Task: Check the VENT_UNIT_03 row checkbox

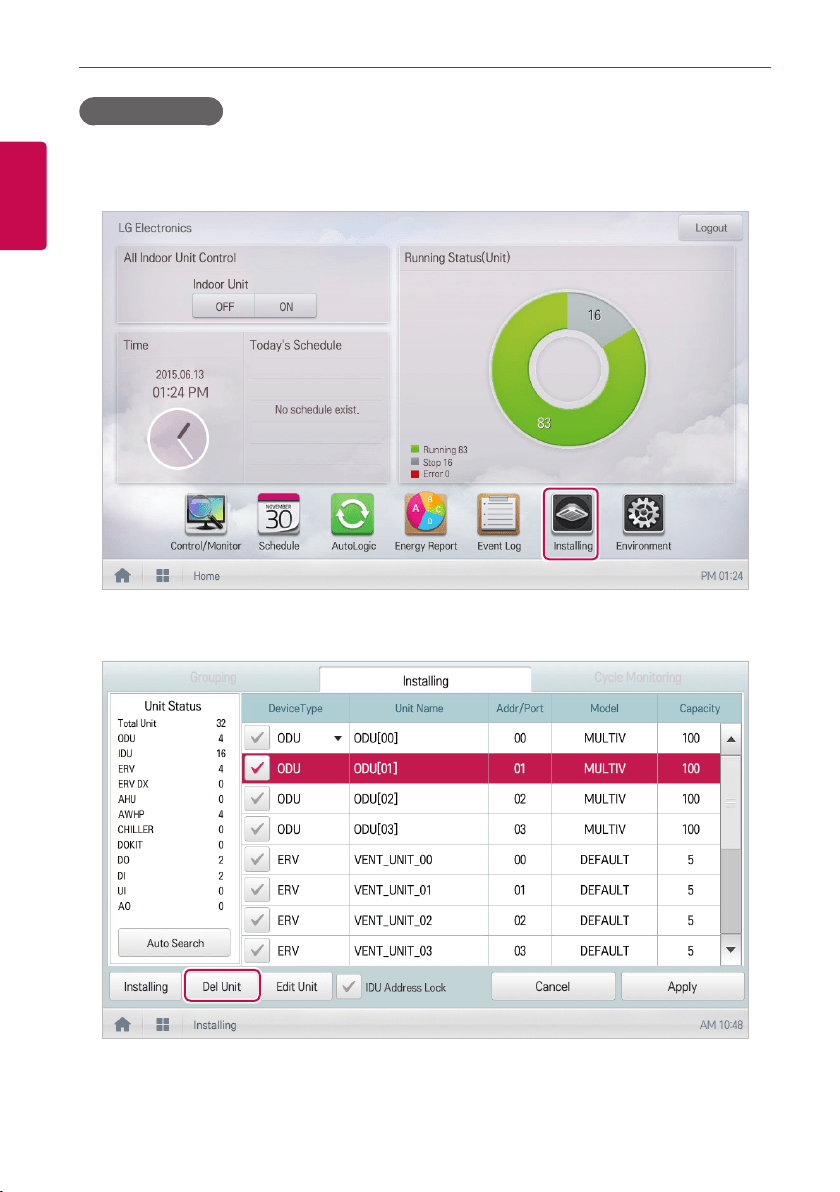Action: click(x=258, y=950)
